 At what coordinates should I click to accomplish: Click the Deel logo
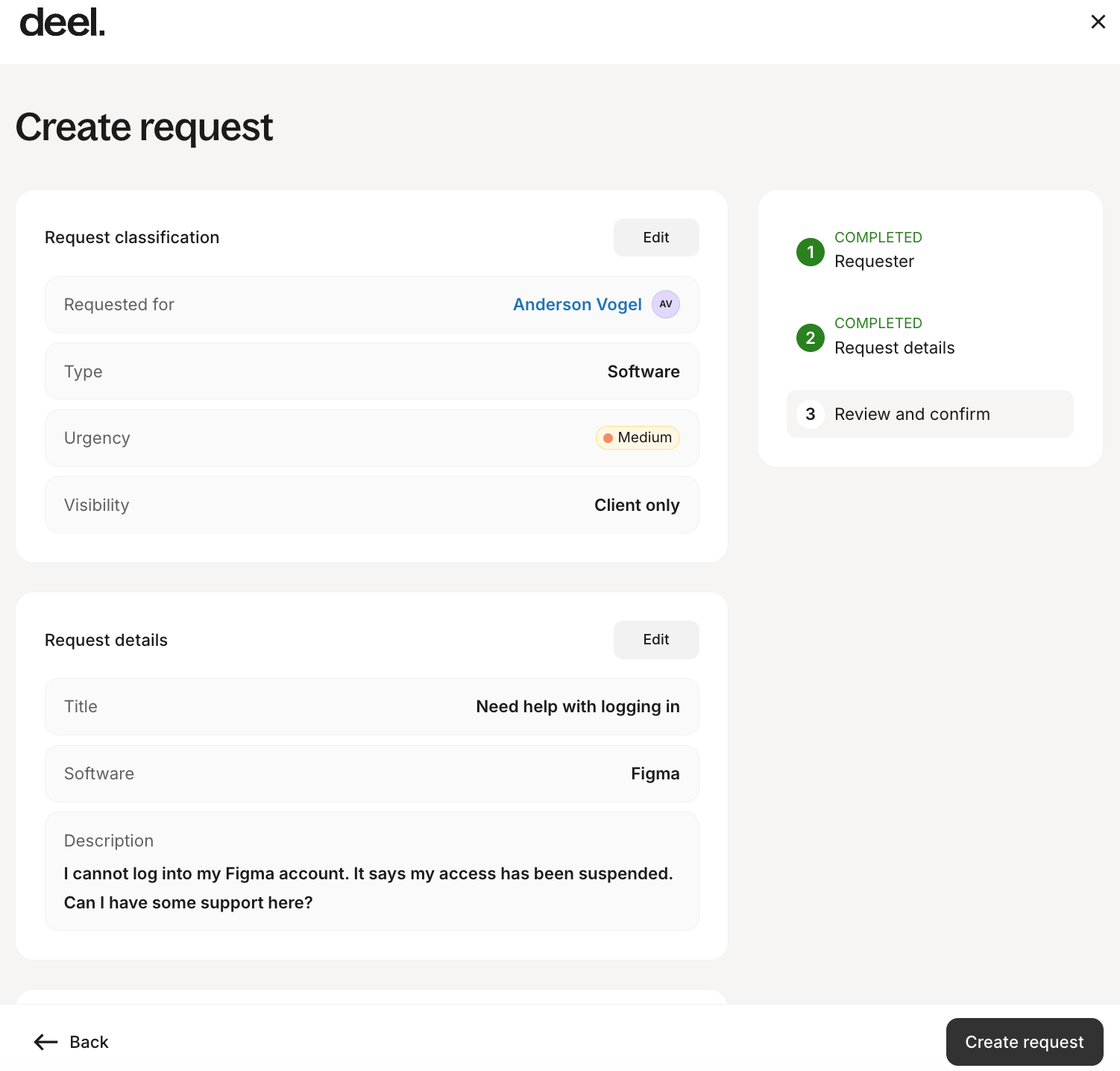click(x=62, y=23)
